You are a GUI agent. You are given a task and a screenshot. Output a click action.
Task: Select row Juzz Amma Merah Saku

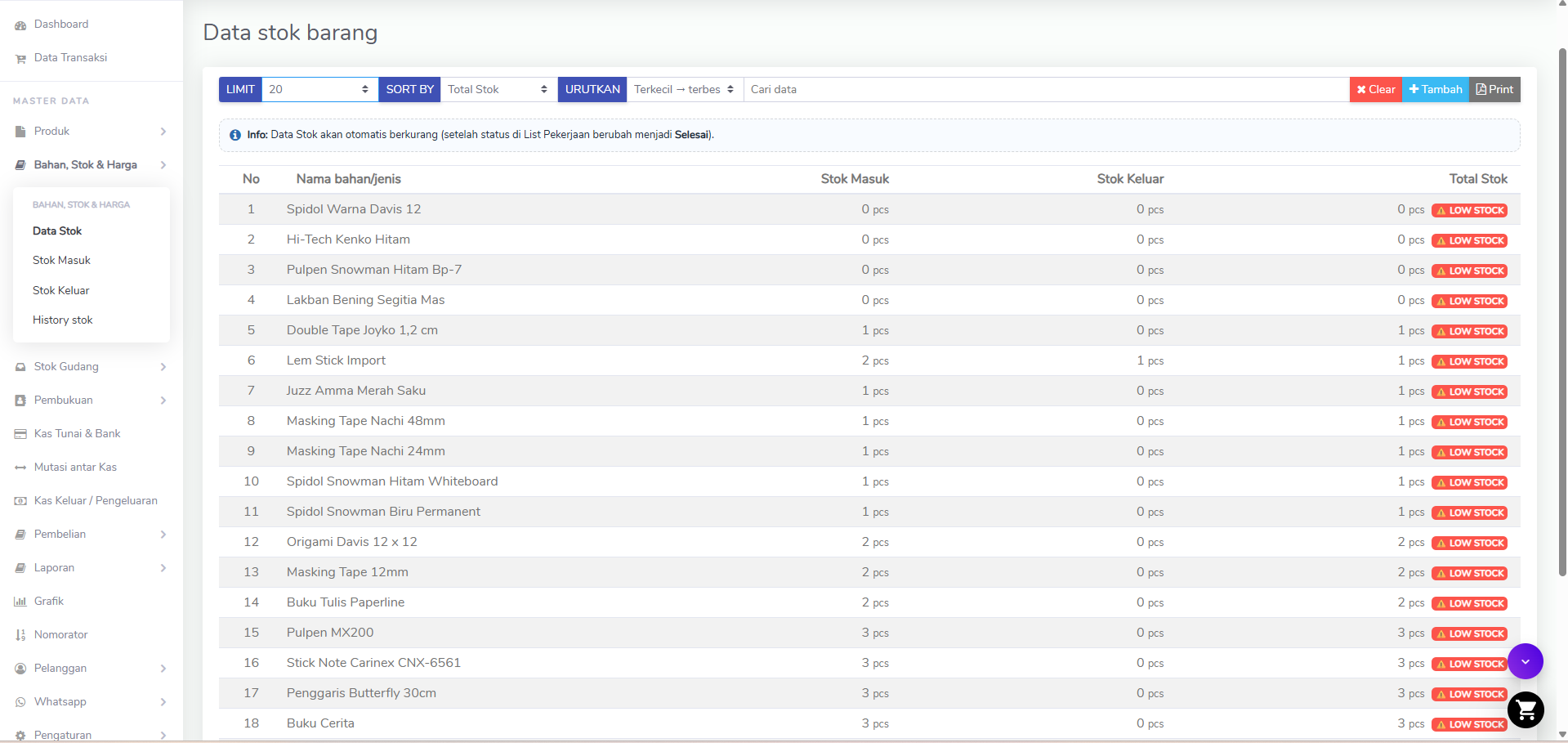(869, 391)
